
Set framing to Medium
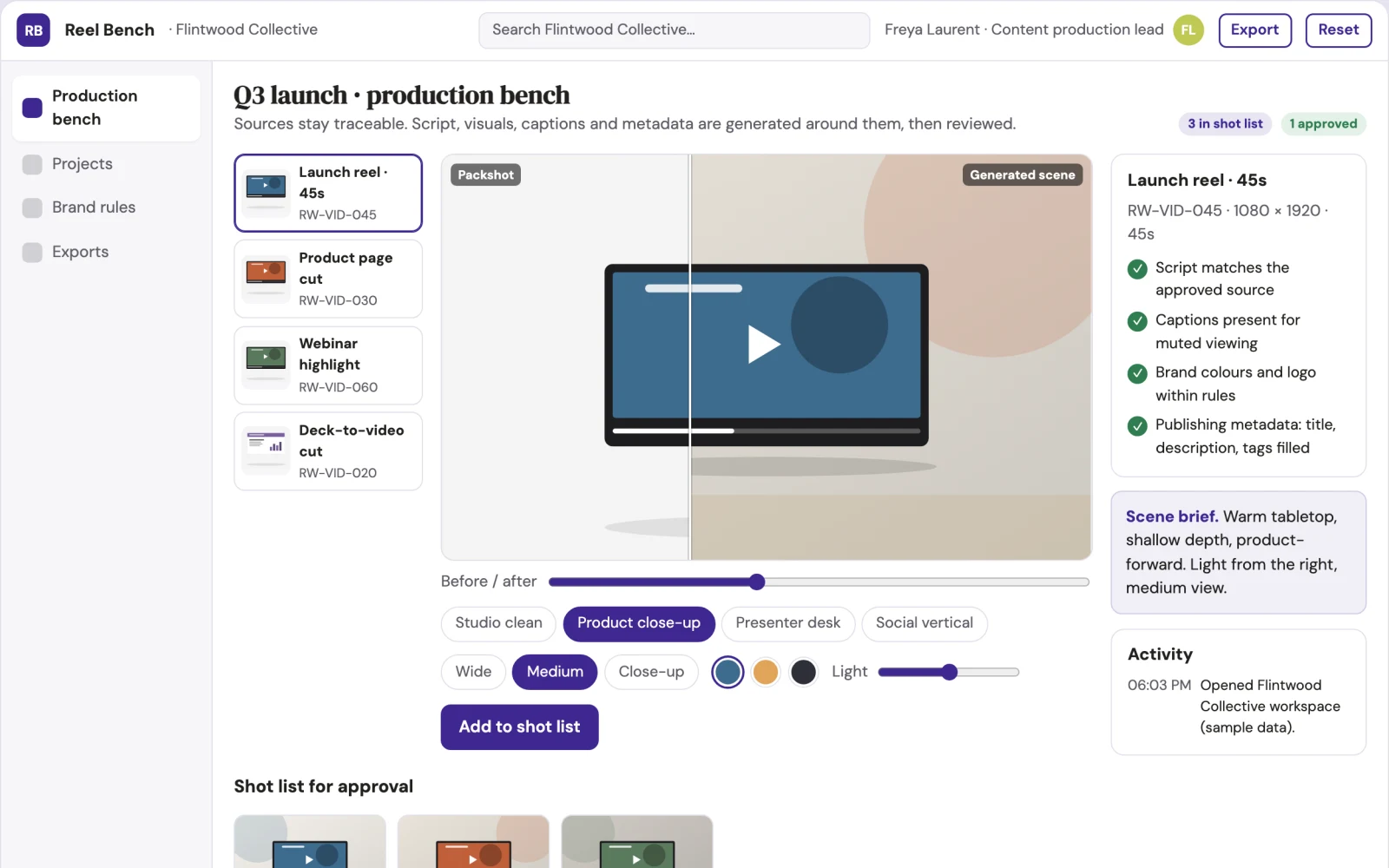[x=555, y=672]
